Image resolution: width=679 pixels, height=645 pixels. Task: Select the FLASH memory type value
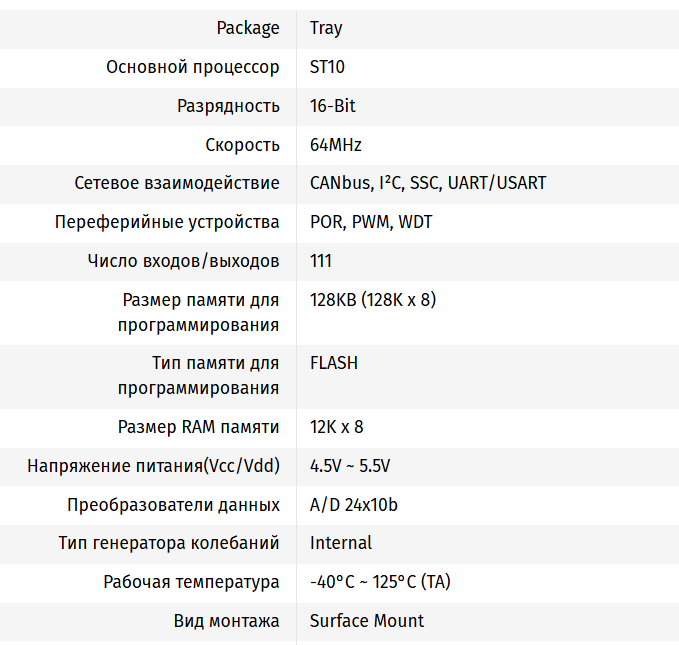[334, 363]
